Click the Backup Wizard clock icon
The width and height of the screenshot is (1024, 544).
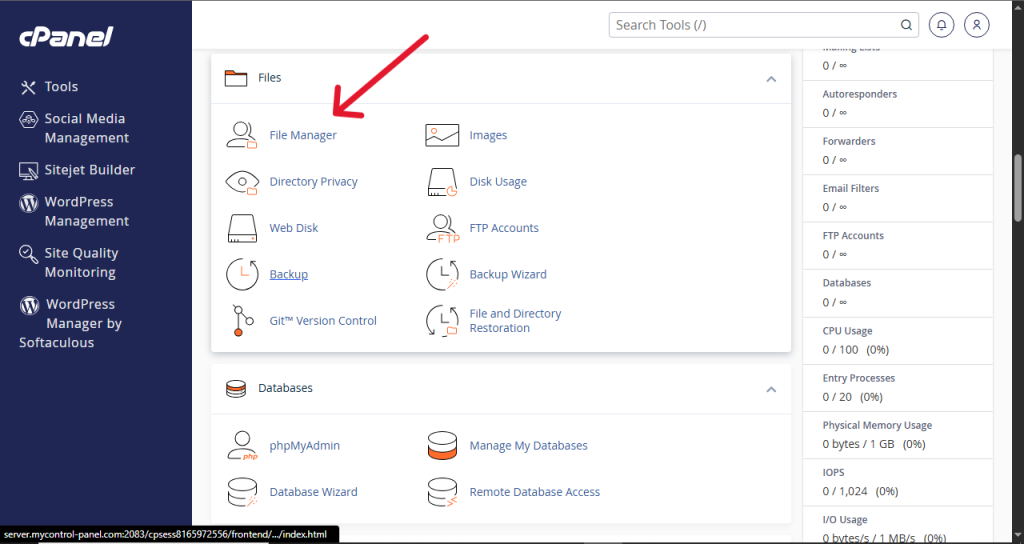click(x=442, y=274)
